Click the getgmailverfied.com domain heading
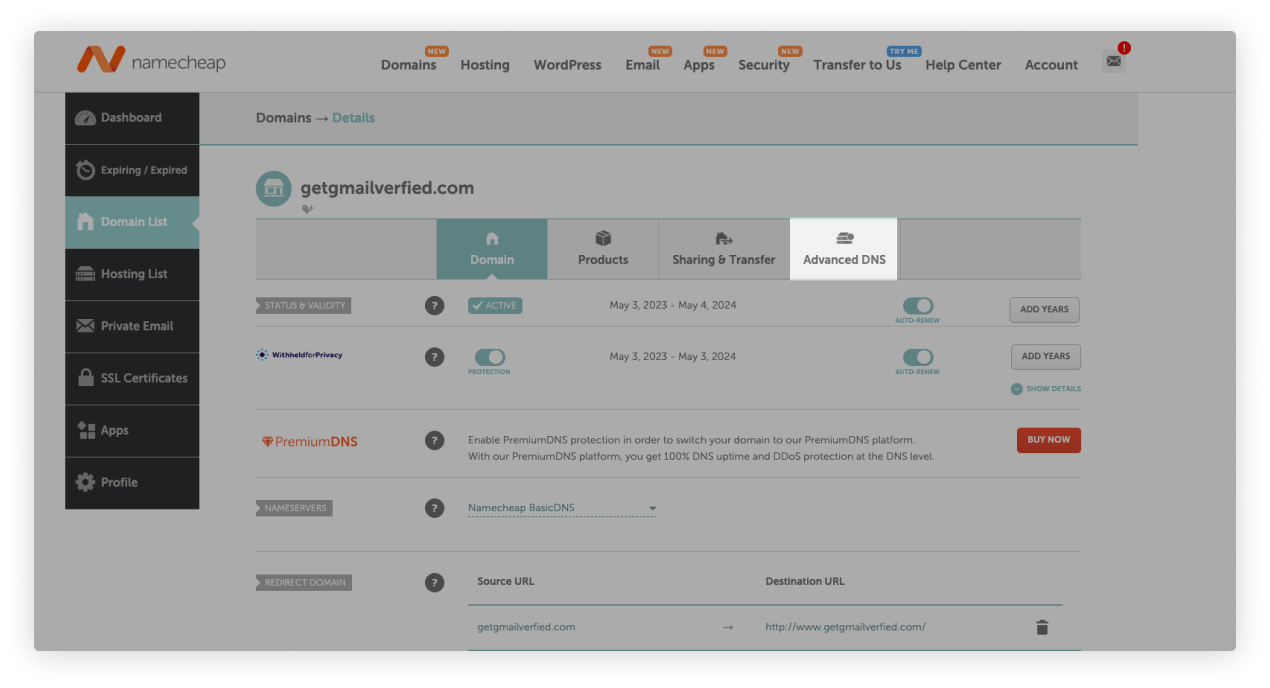Screen dimensions: 1270x688 (x=387, y=188)
